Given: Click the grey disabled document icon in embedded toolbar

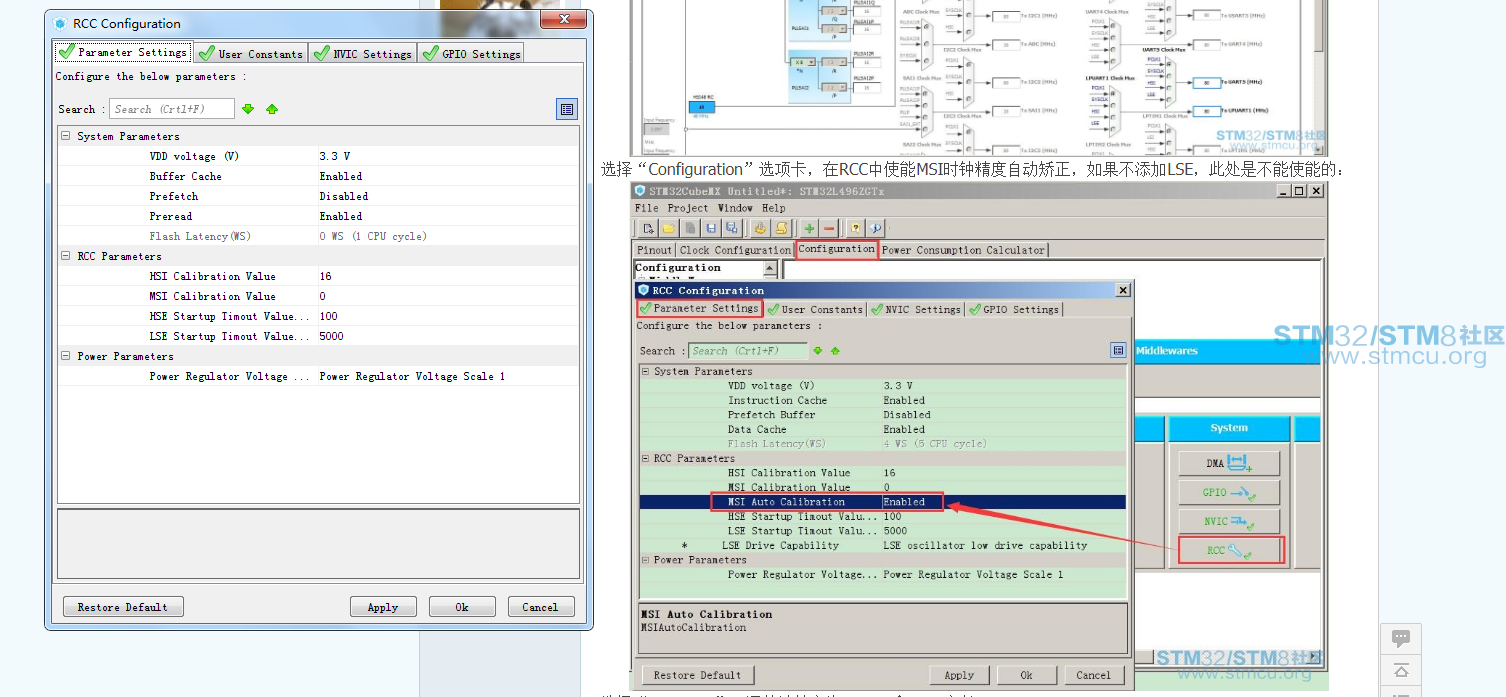Looking at the screenshot, I should pos(690,228).
